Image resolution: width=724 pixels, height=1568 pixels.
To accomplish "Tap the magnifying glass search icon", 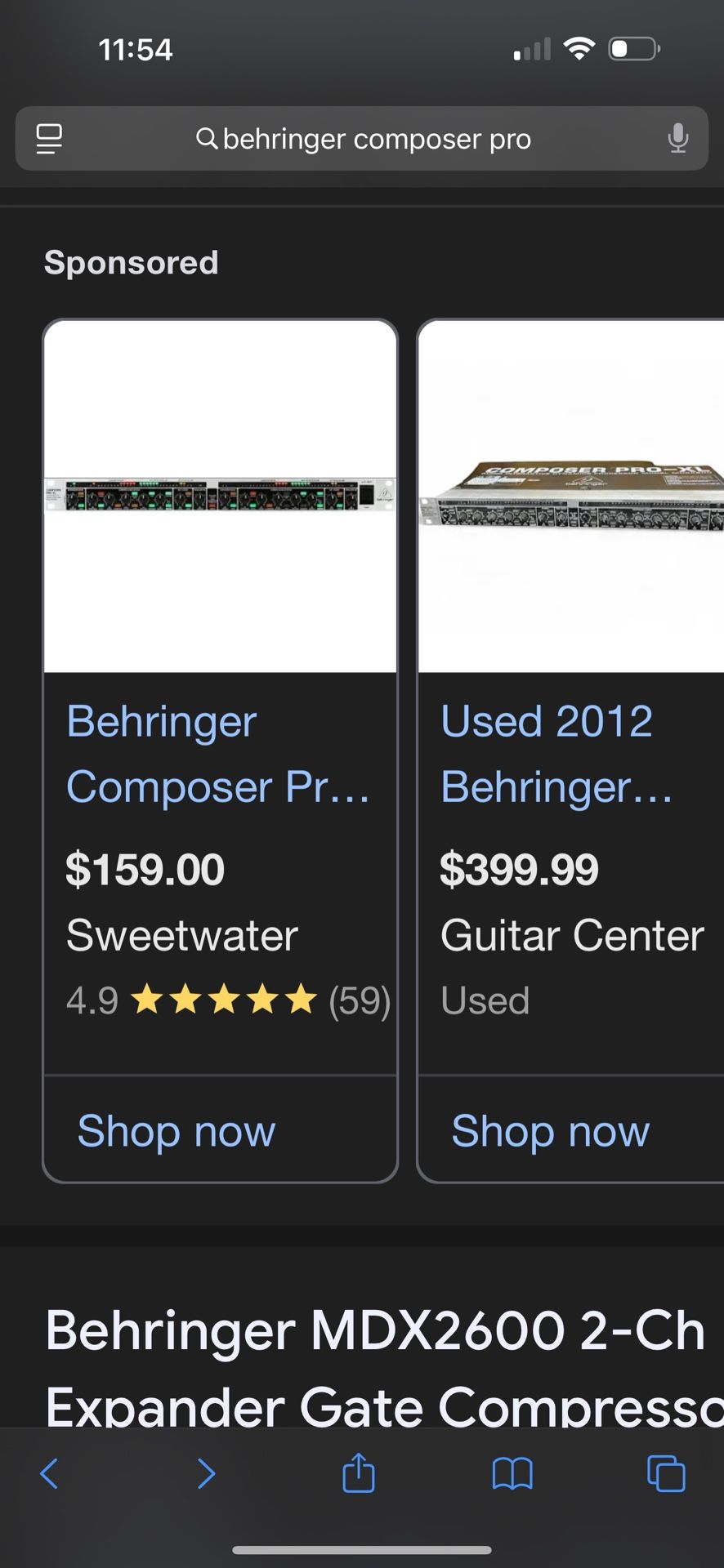I will (x=207, y=139).
